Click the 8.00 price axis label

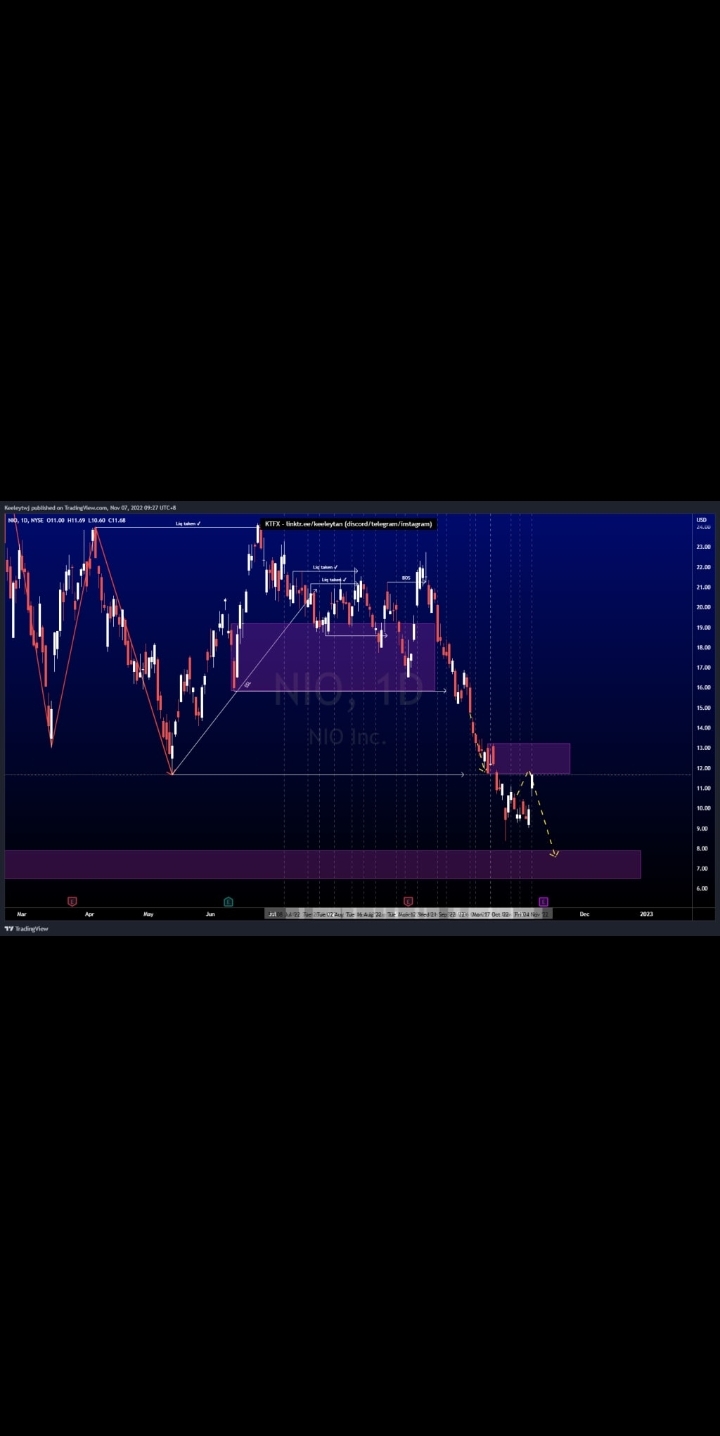point(703,848)
